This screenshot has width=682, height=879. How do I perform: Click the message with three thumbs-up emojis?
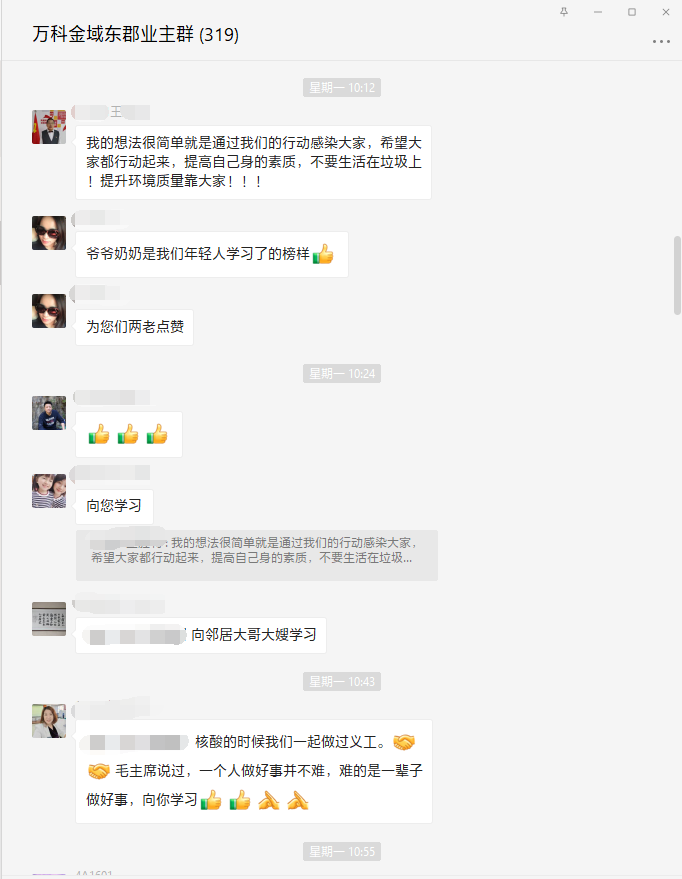tap(129, 434)
